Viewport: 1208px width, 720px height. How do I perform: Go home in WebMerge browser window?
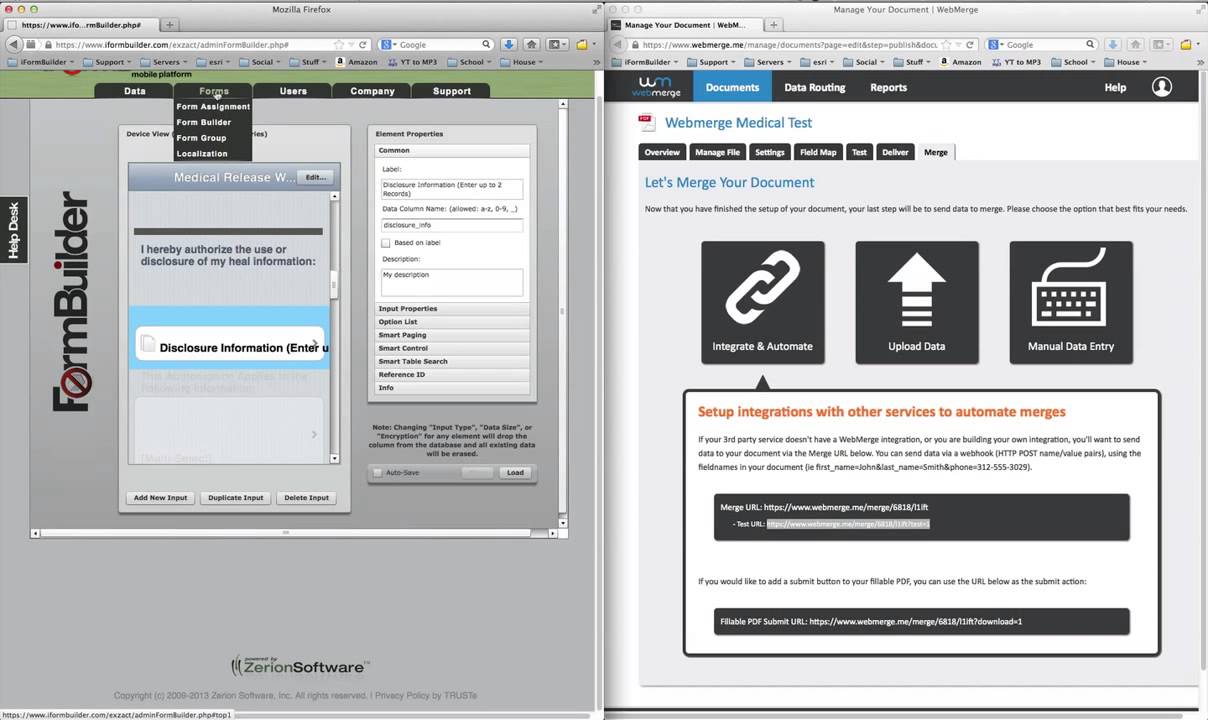click(x=1136, y=44)
